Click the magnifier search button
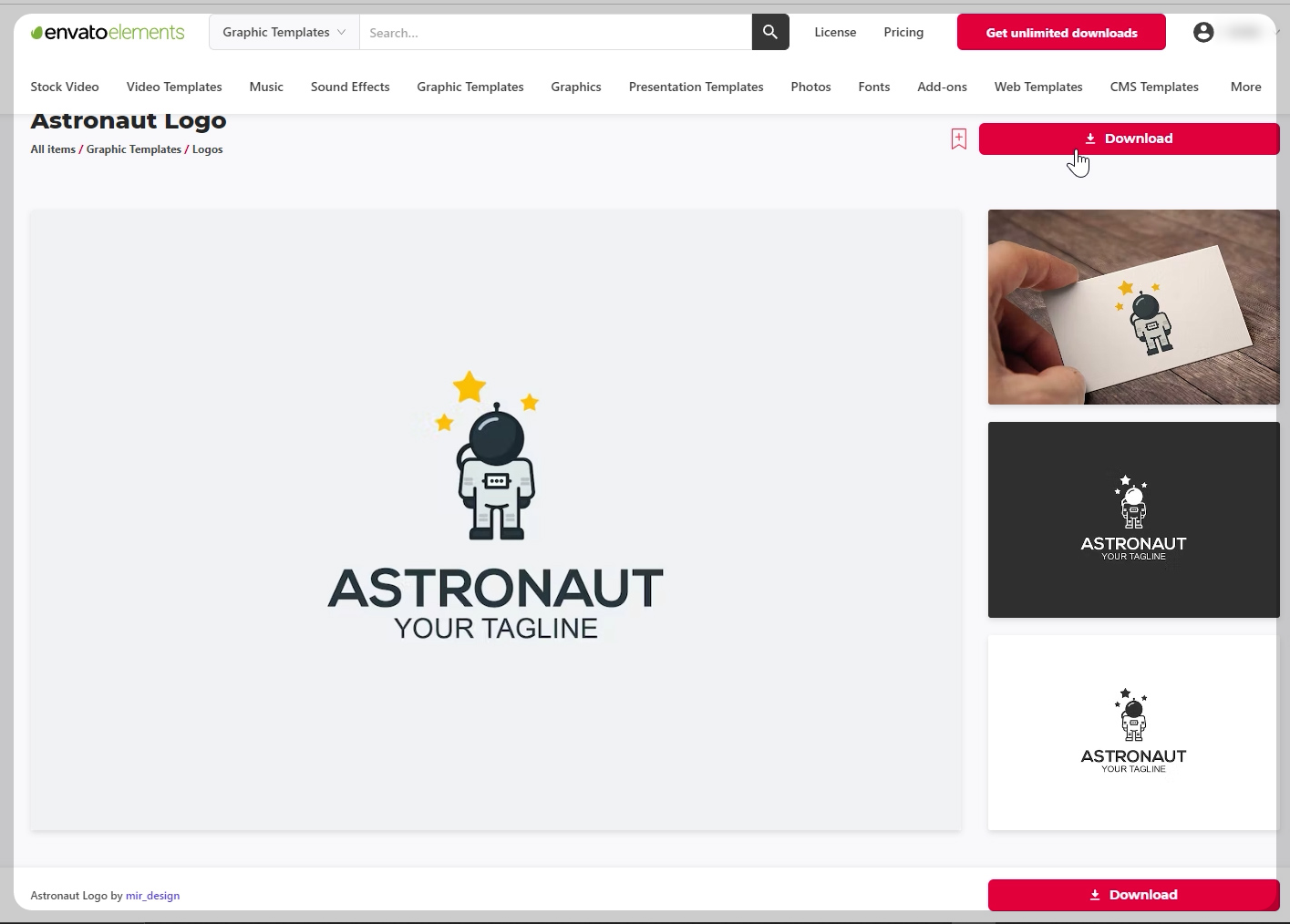Image resolution: width=1290 pixels, height=924 pixels. [770, 32]
